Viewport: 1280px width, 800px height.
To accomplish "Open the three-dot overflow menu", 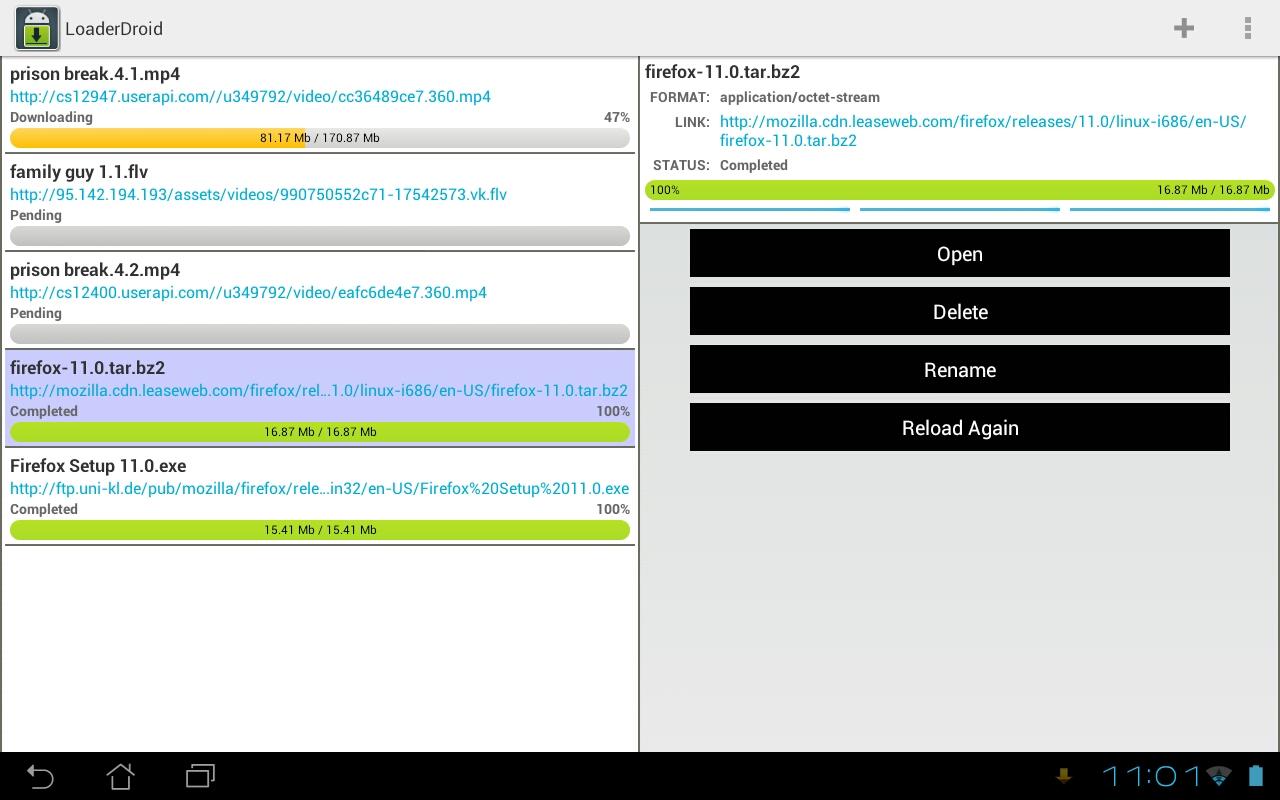I will (1247, 28).
